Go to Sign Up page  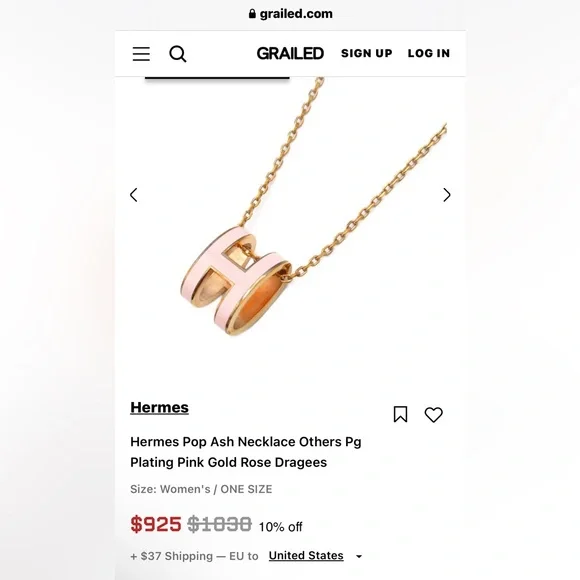pos(367,53)
